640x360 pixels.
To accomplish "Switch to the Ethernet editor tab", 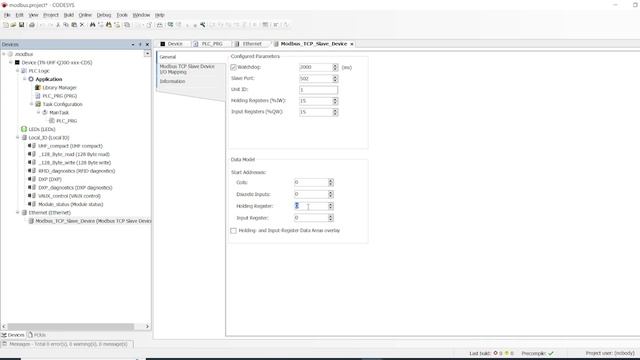I will coord(248,44).
